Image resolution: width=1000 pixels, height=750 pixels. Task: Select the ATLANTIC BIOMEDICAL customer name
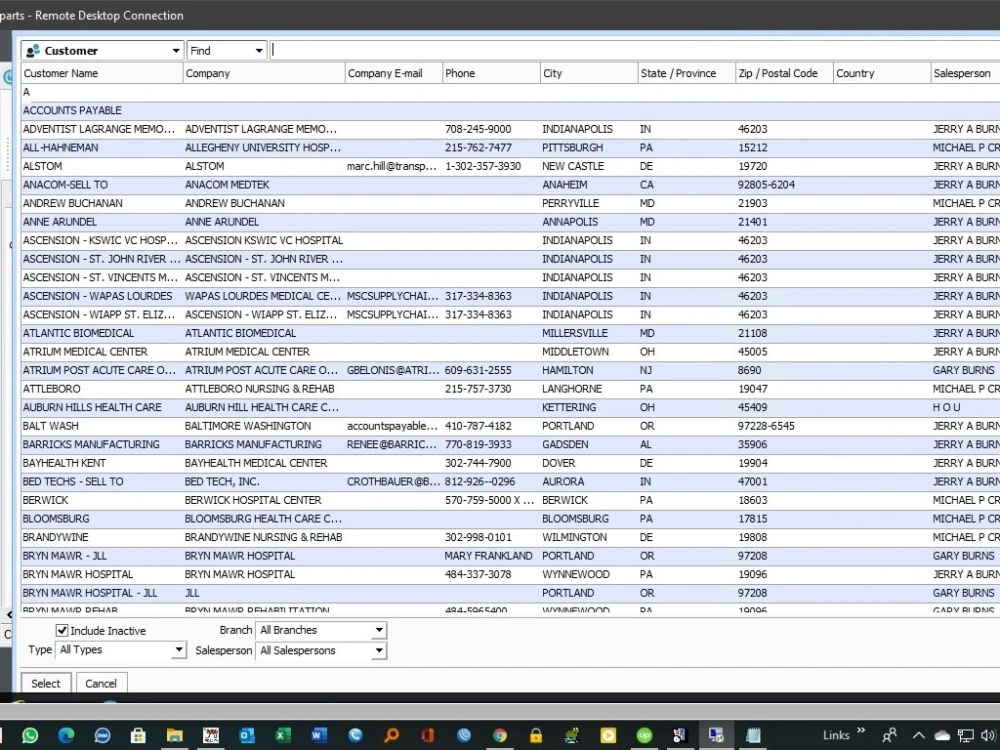(78, 333)
